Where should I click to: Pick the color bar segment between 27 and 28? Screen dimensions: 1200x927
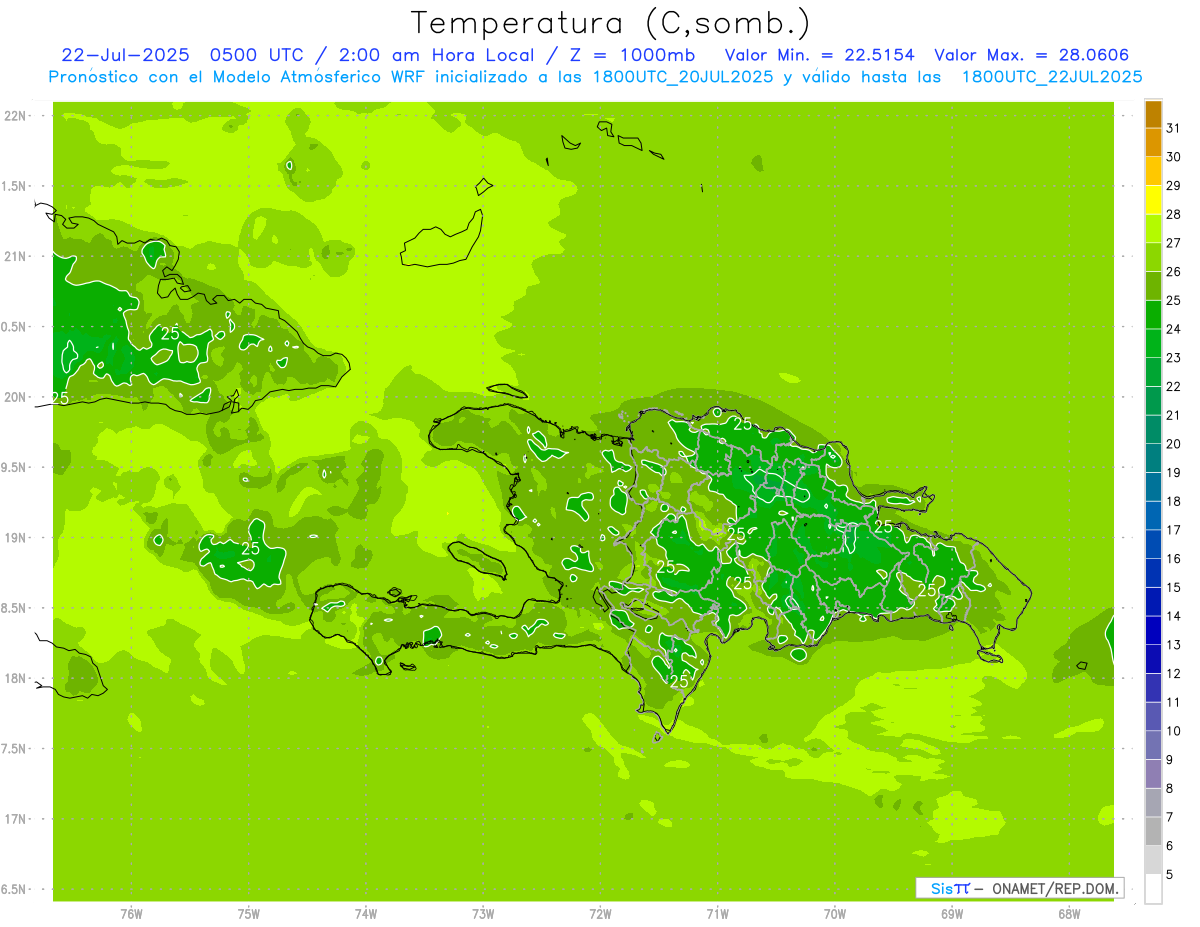point(1153,229)
